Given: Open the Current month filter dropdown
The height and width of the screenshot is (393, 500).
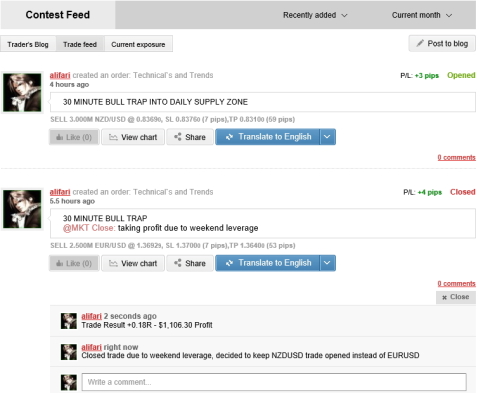Looking at the screenshot, I should pyautogui.click(x=422, y=15).
